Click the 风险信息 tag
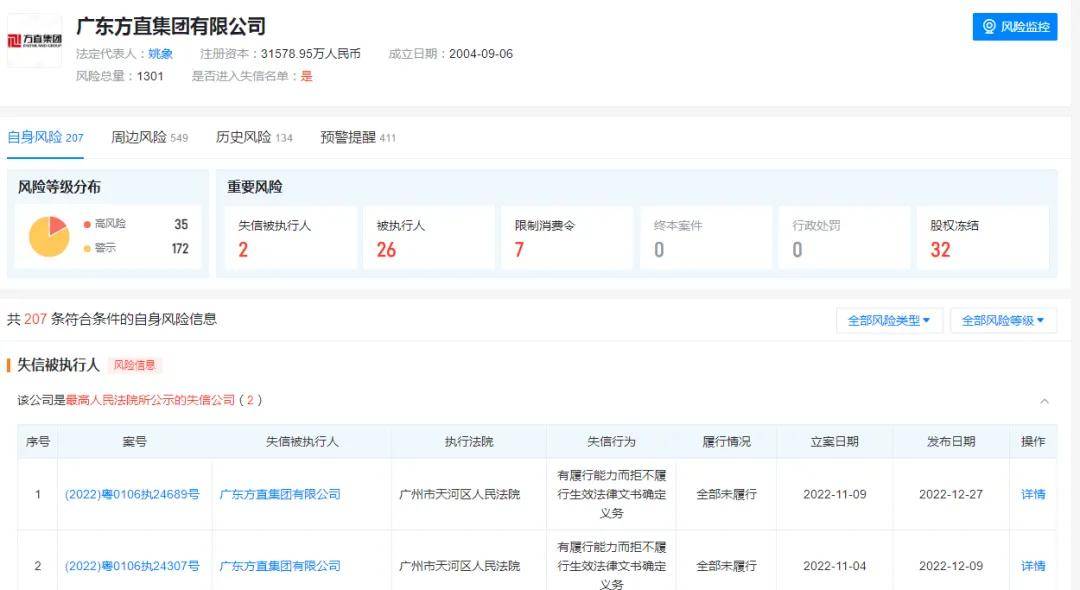 click(x=134, y=365)
